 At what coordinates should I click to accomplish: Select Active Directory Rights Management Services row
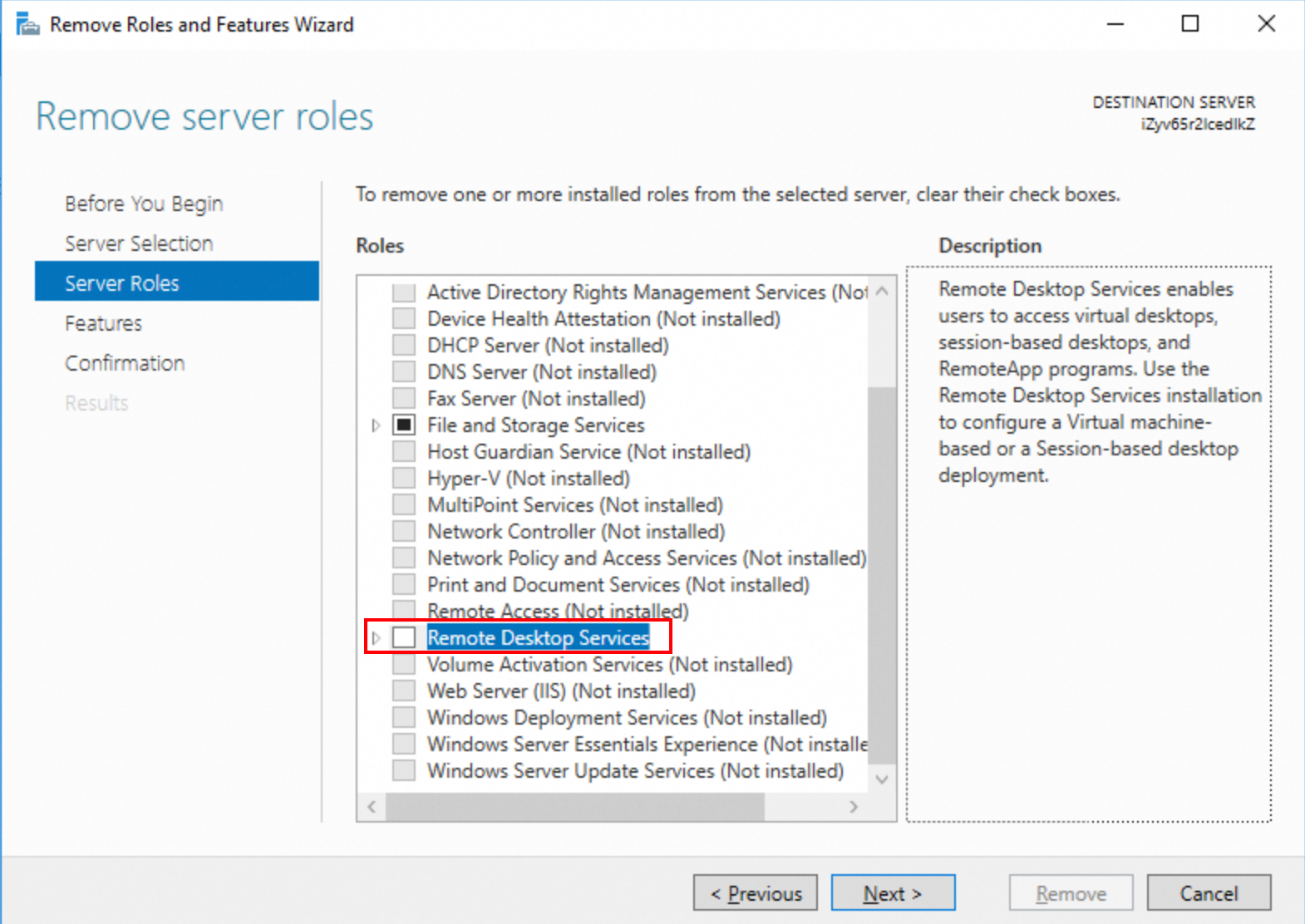click(x=648, y=292)
